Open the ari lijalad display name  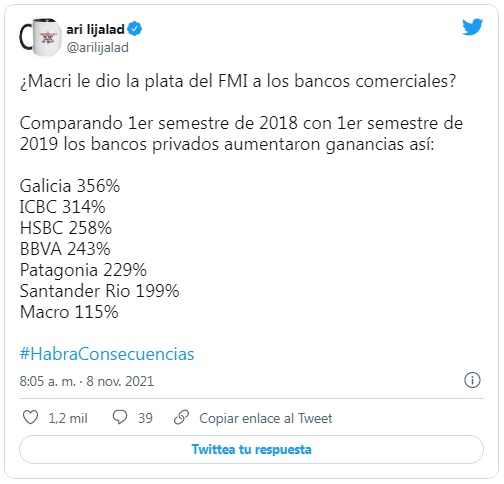96,29
